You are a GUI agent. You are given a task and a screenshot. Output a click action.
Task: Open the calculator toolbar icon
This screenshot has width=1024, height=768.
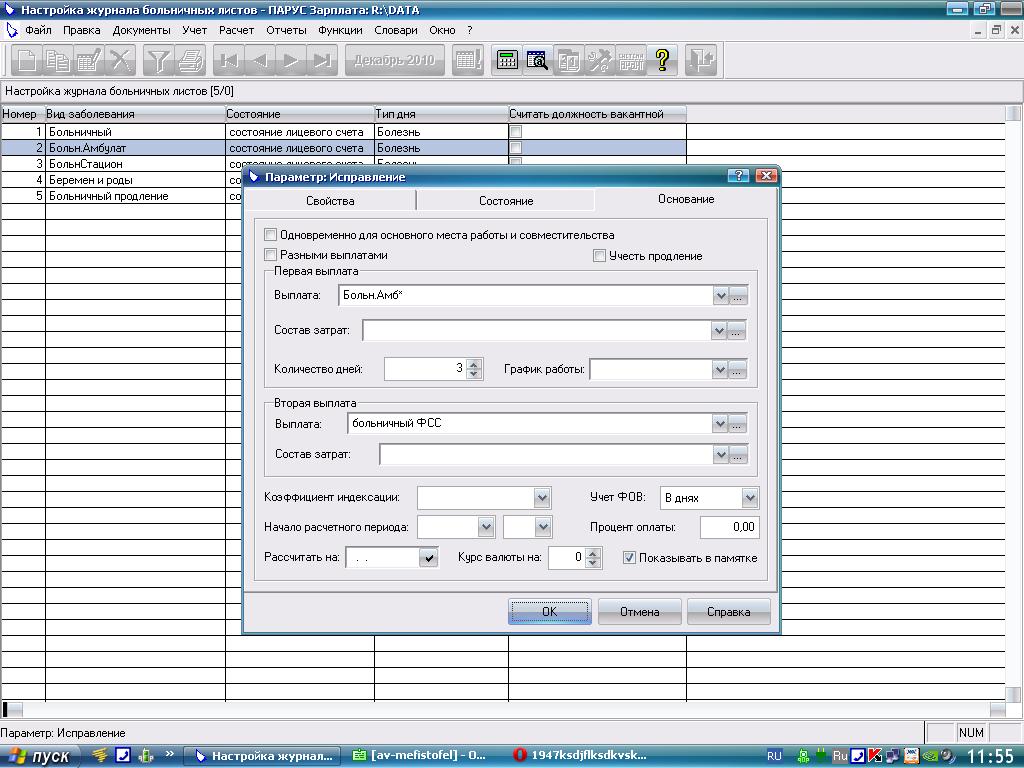507,61
